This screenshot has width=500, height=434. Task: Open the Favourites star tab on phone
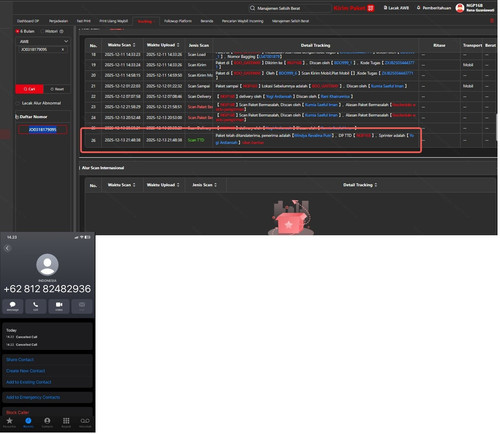coord(9,422)
